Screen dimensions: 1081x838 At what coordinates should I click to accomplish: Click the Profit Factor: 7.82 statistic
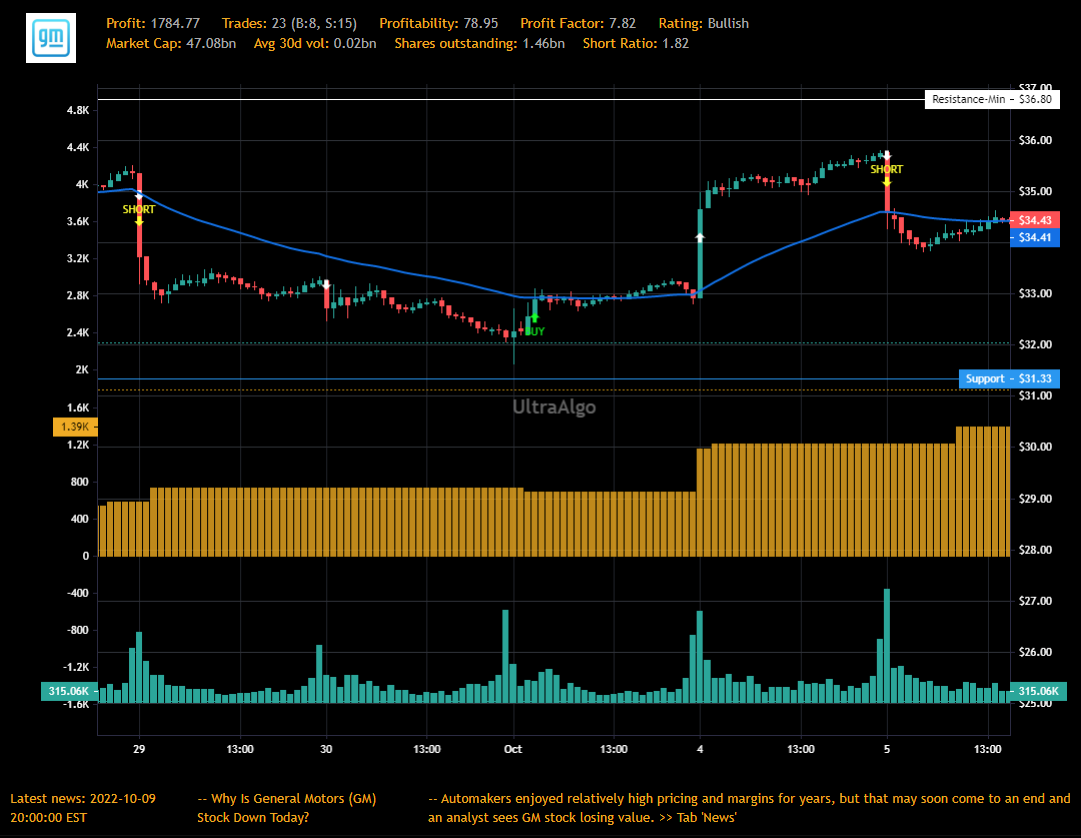coord(578,23)
